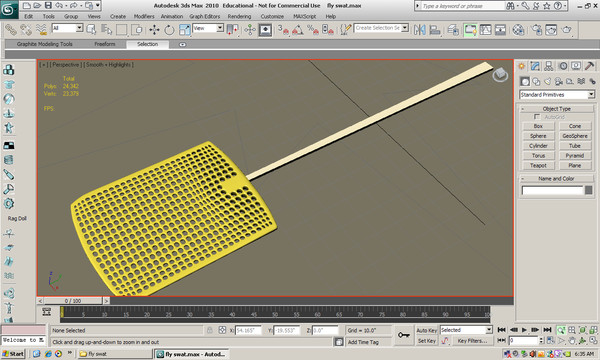Click the time slider 0 / 100 handle
600x360 pixels.
[x=73, y=301]
